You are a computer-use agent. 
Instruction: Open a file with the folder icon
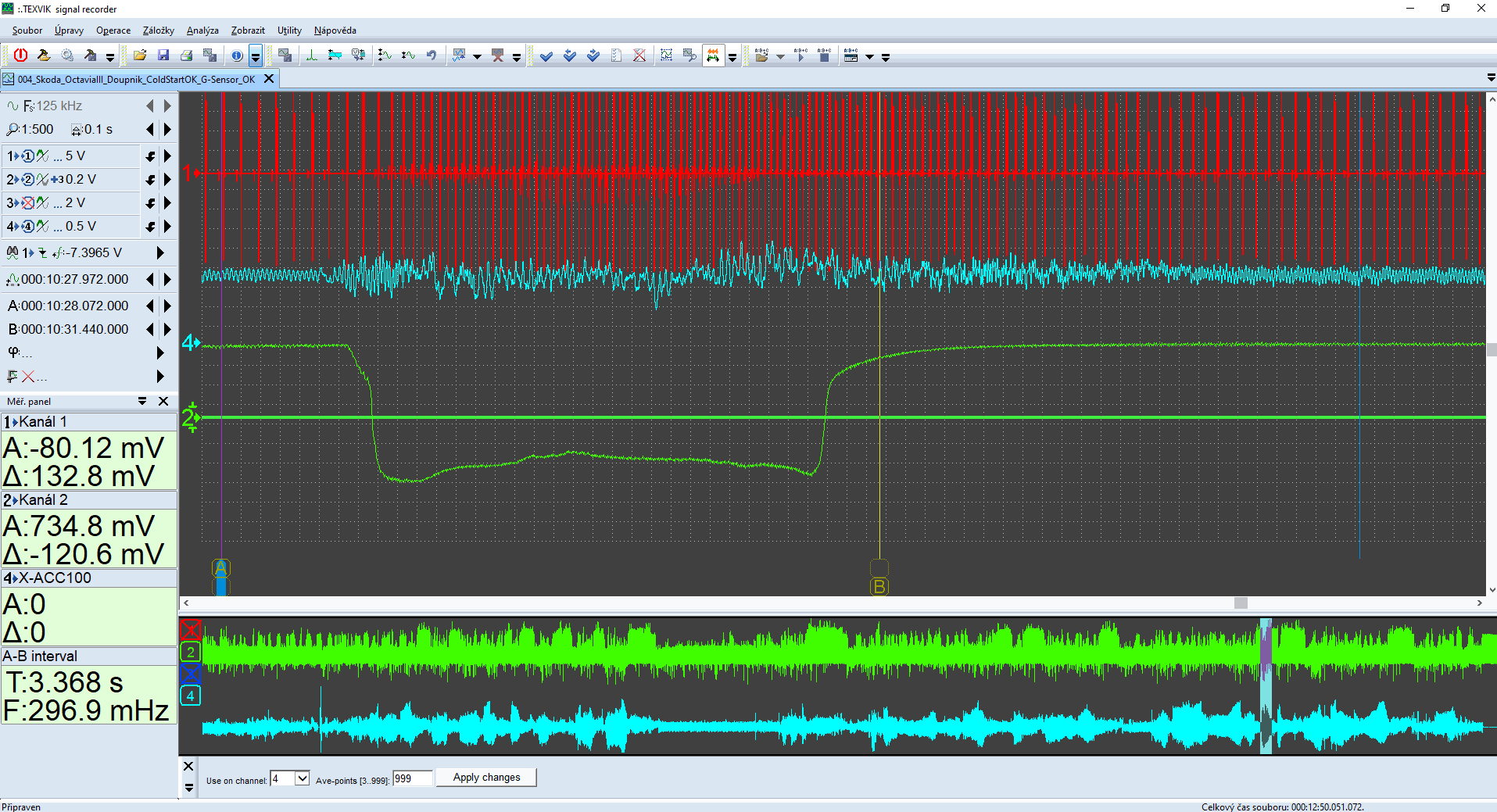pos(140,55)
